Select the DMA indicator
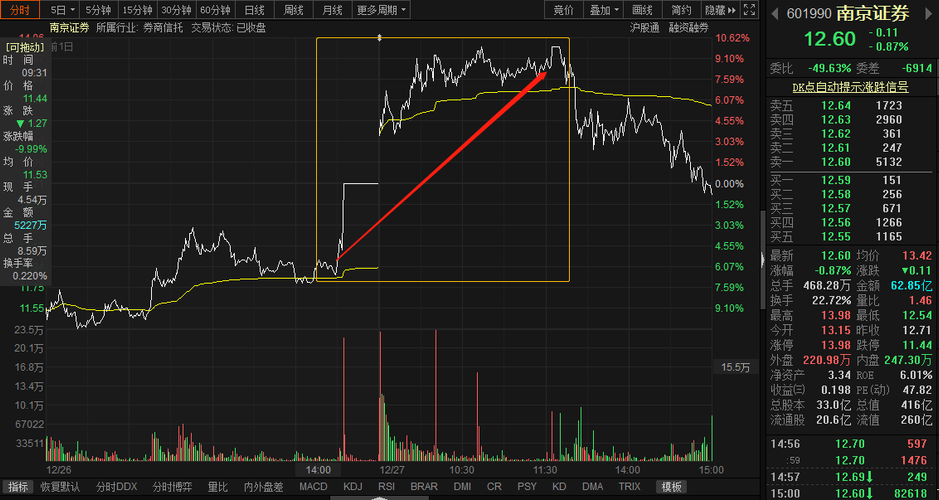The image size is (939, 500). pyautogui.click(x=592, y=487)
